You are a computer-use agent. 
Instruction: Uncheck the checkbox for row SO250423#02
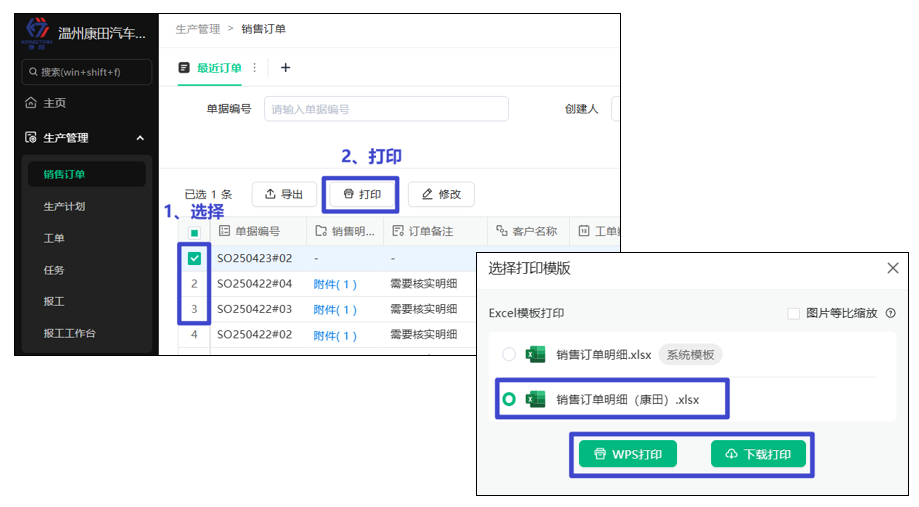point(195,258)
